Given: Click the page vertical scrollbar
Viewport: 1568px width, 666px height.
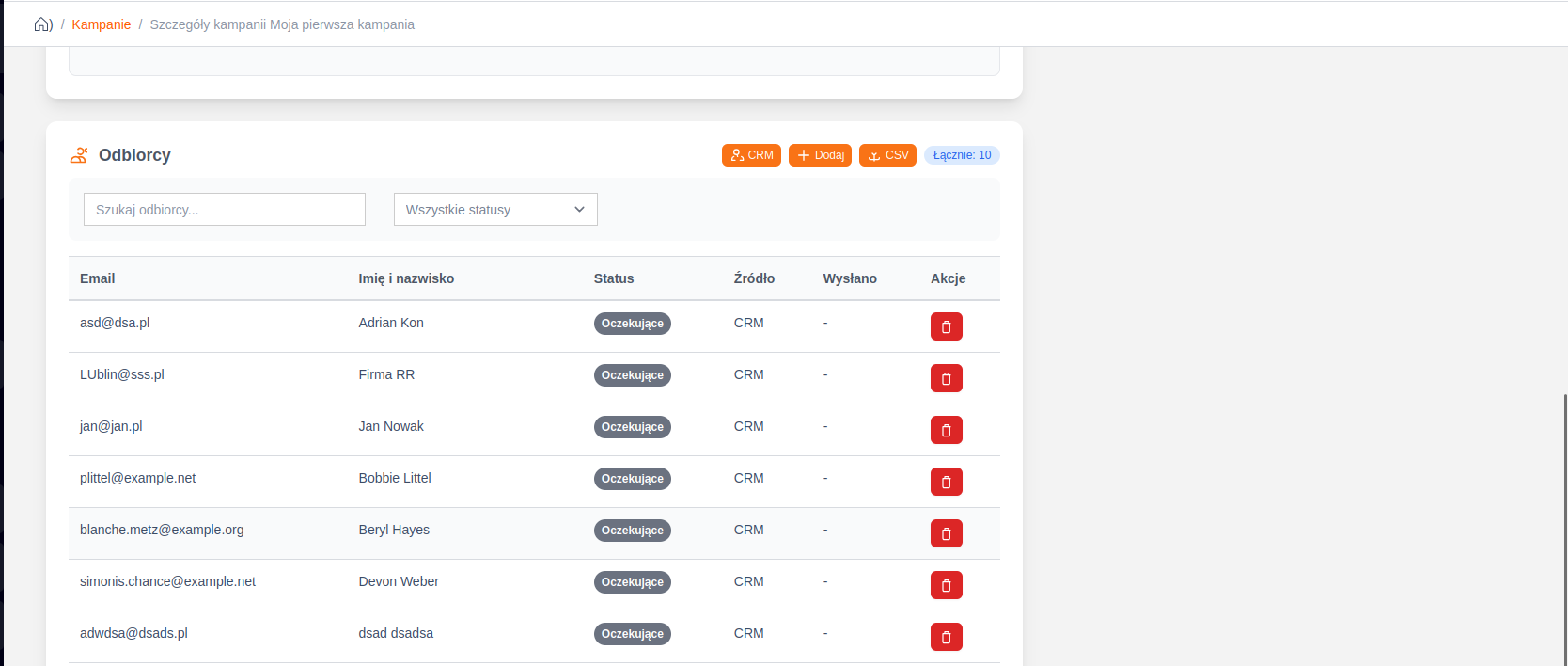Looking at the screenshot, I should pyautogui.click(x=1564, y=527).
